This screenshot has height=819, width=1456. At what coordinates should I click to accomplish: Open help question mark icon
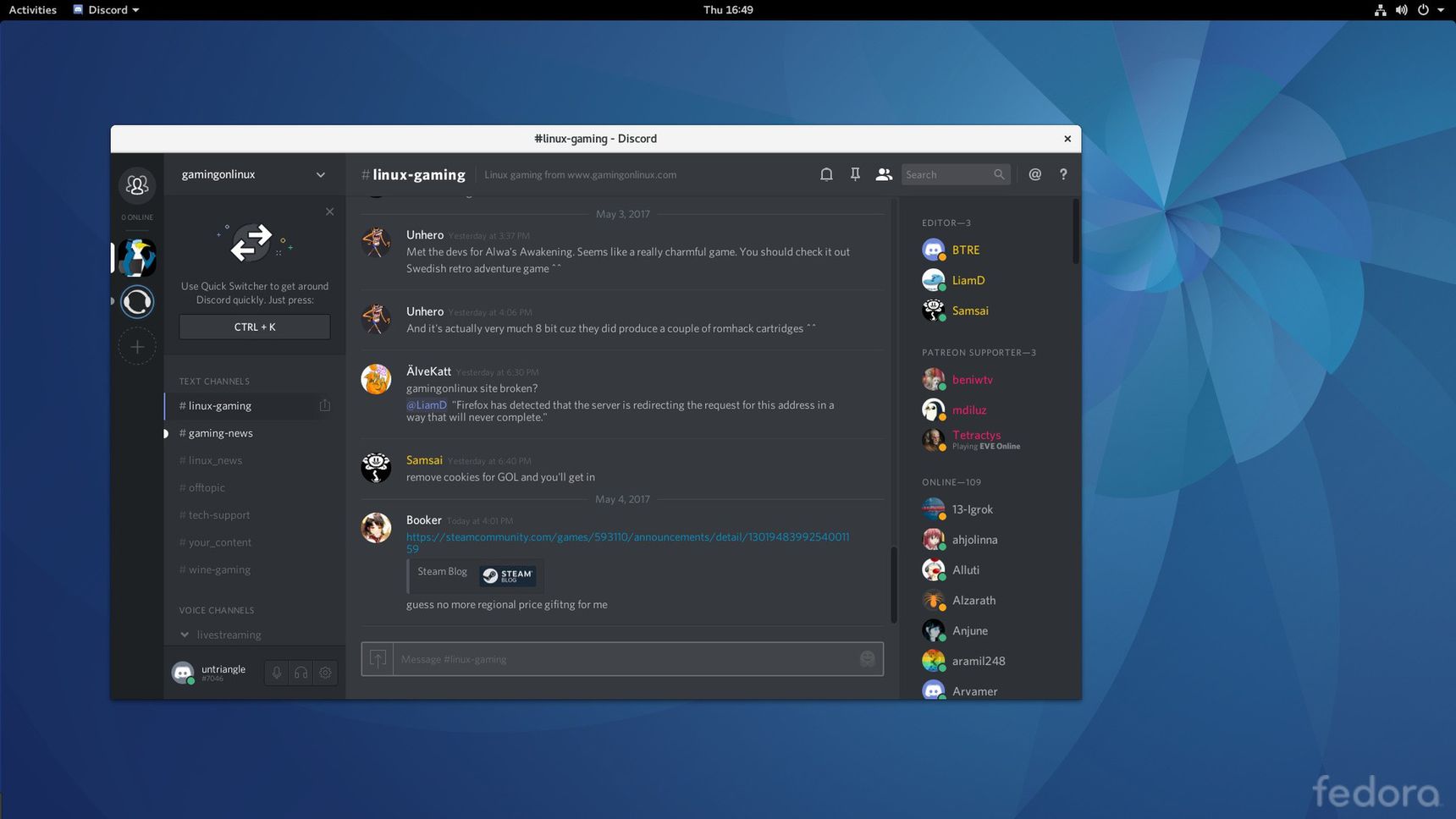[1063, 174]
